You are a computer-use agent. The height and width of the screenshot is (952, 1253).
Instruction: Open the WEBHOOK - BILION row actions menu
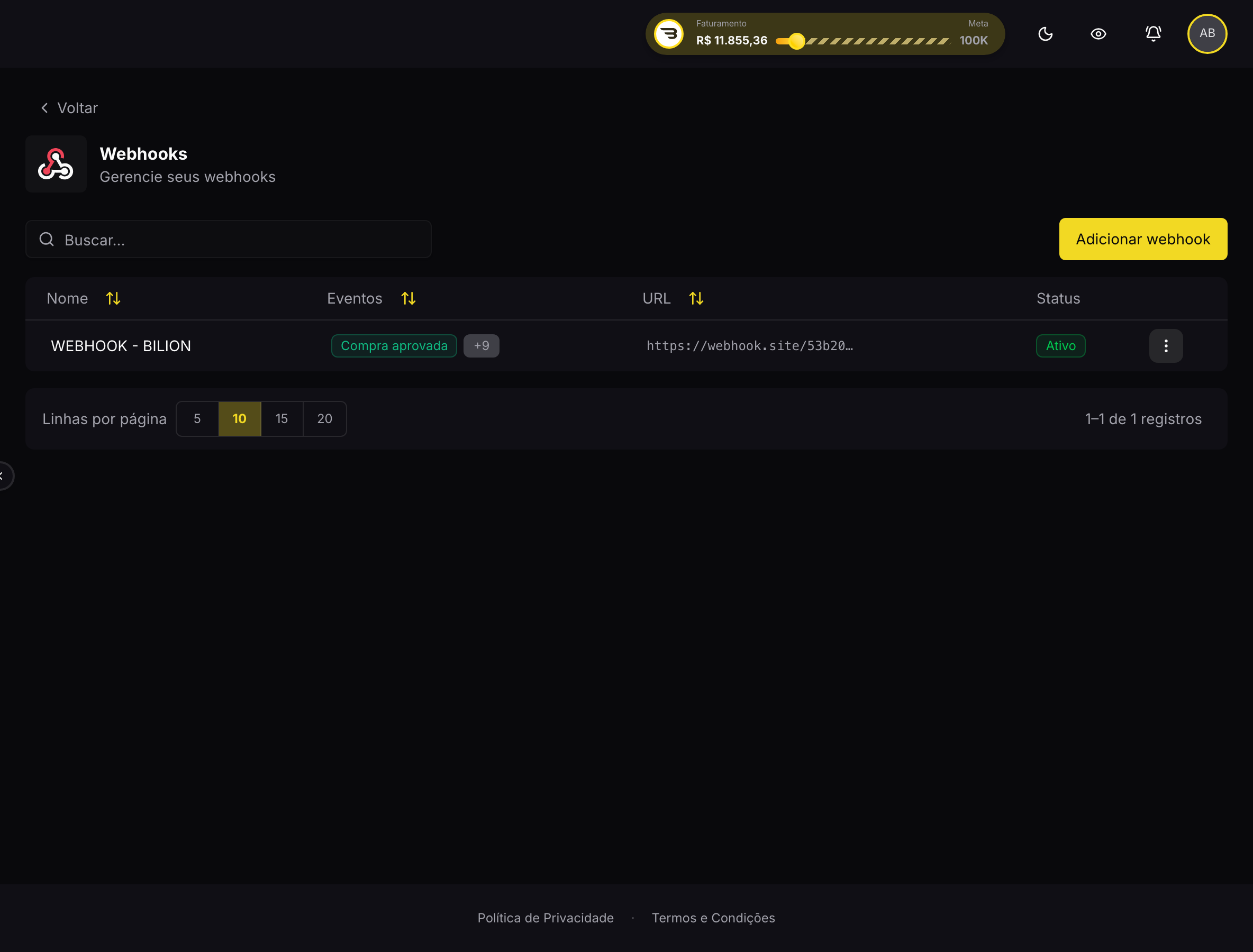click(x=1166, y=346)
